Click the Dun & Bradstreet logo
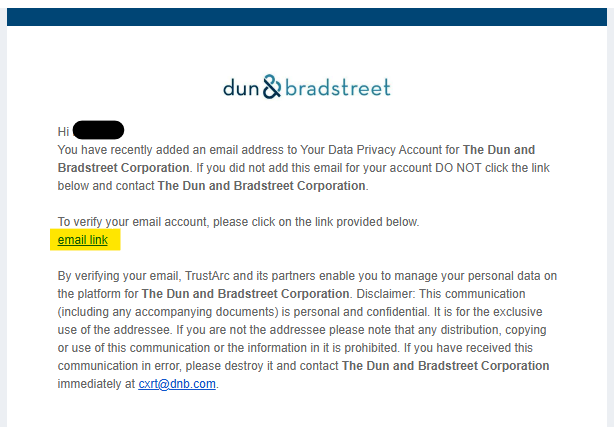The height and width of the screenshot is (436, 614). click(x=306, y=87)
